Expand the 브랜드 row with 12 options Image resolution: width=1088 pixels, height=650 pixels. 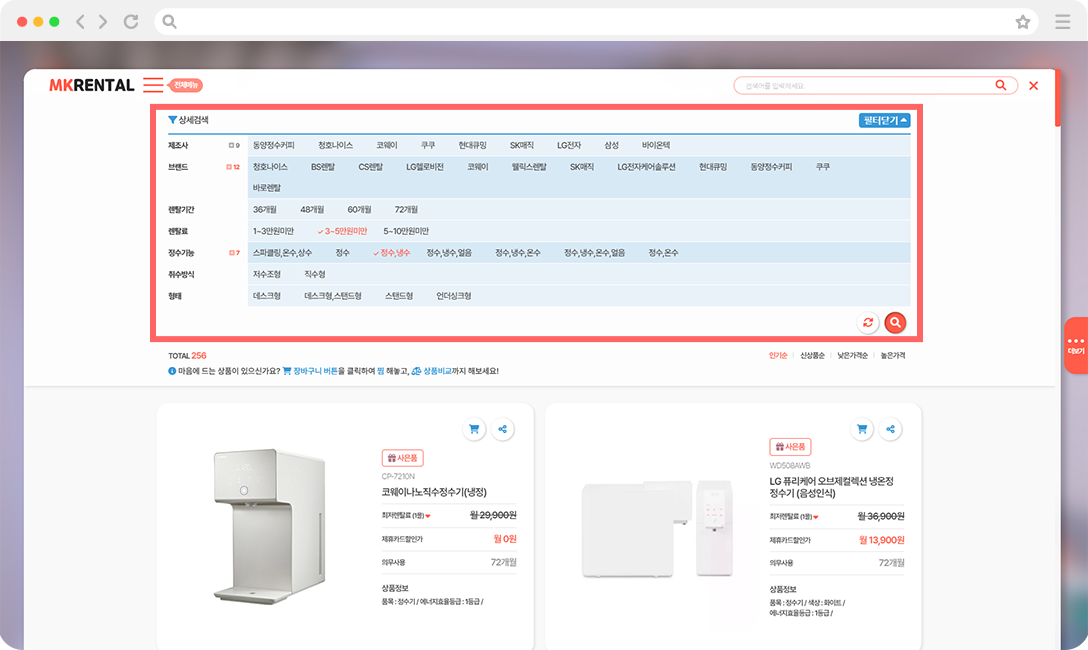[x=233, y=167]
